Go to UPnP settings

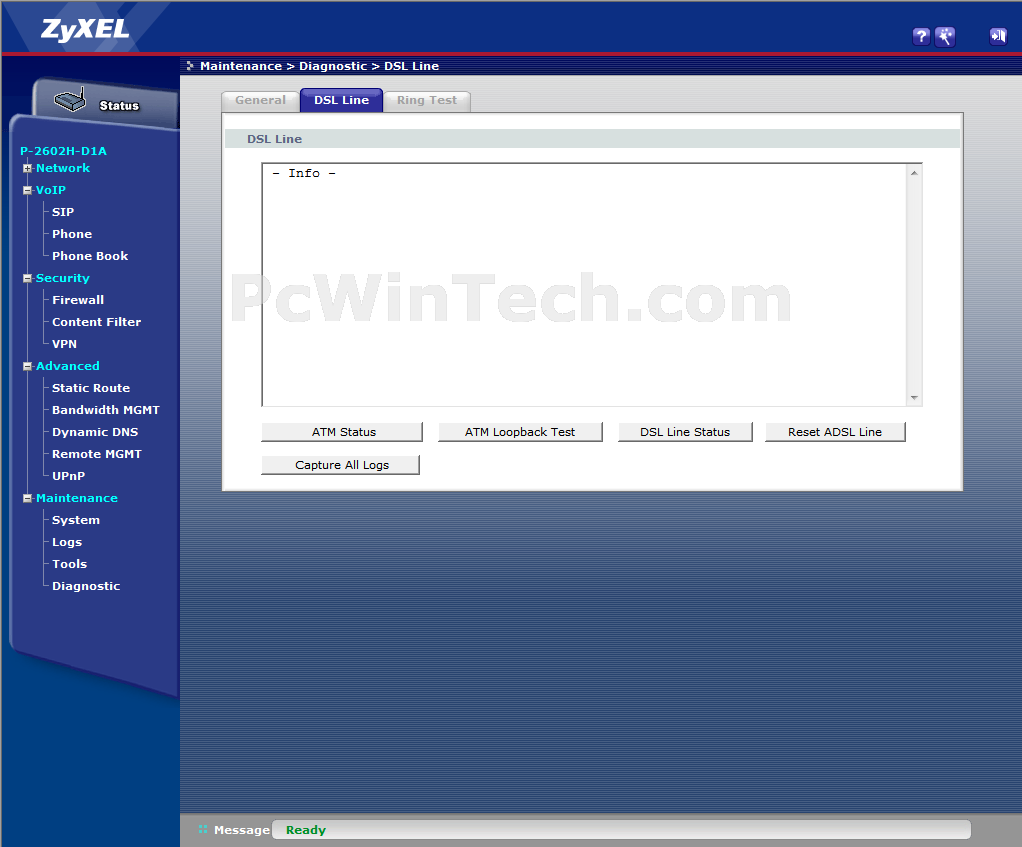pyautogui.click(x=68, y=476)
